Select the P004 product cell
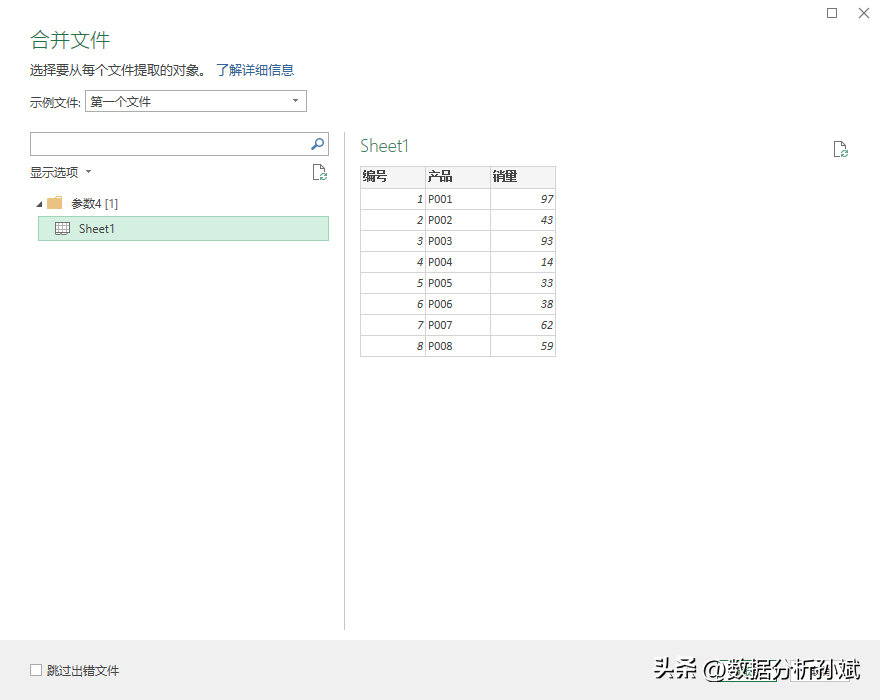The image size is (880, 700). pyautogui.click(x=458, y=262)
